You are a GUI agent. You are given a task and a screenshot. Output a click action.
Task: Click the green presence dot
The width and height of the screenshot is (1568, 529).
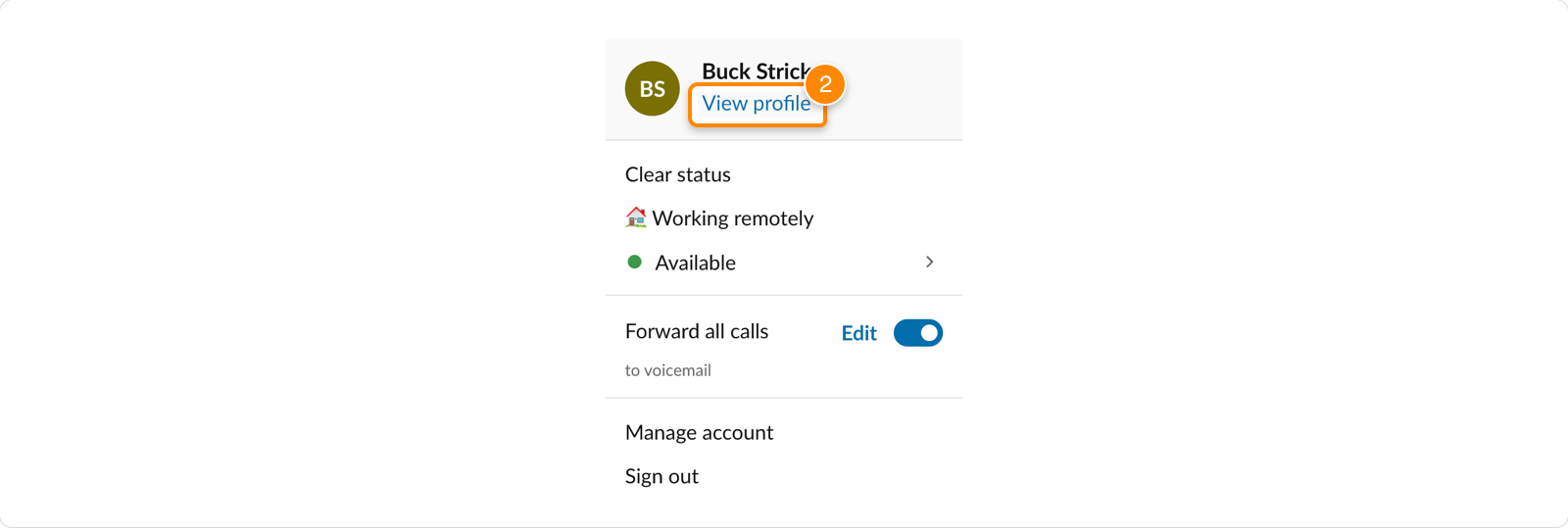pyautogui.click(x=634, y=263)
